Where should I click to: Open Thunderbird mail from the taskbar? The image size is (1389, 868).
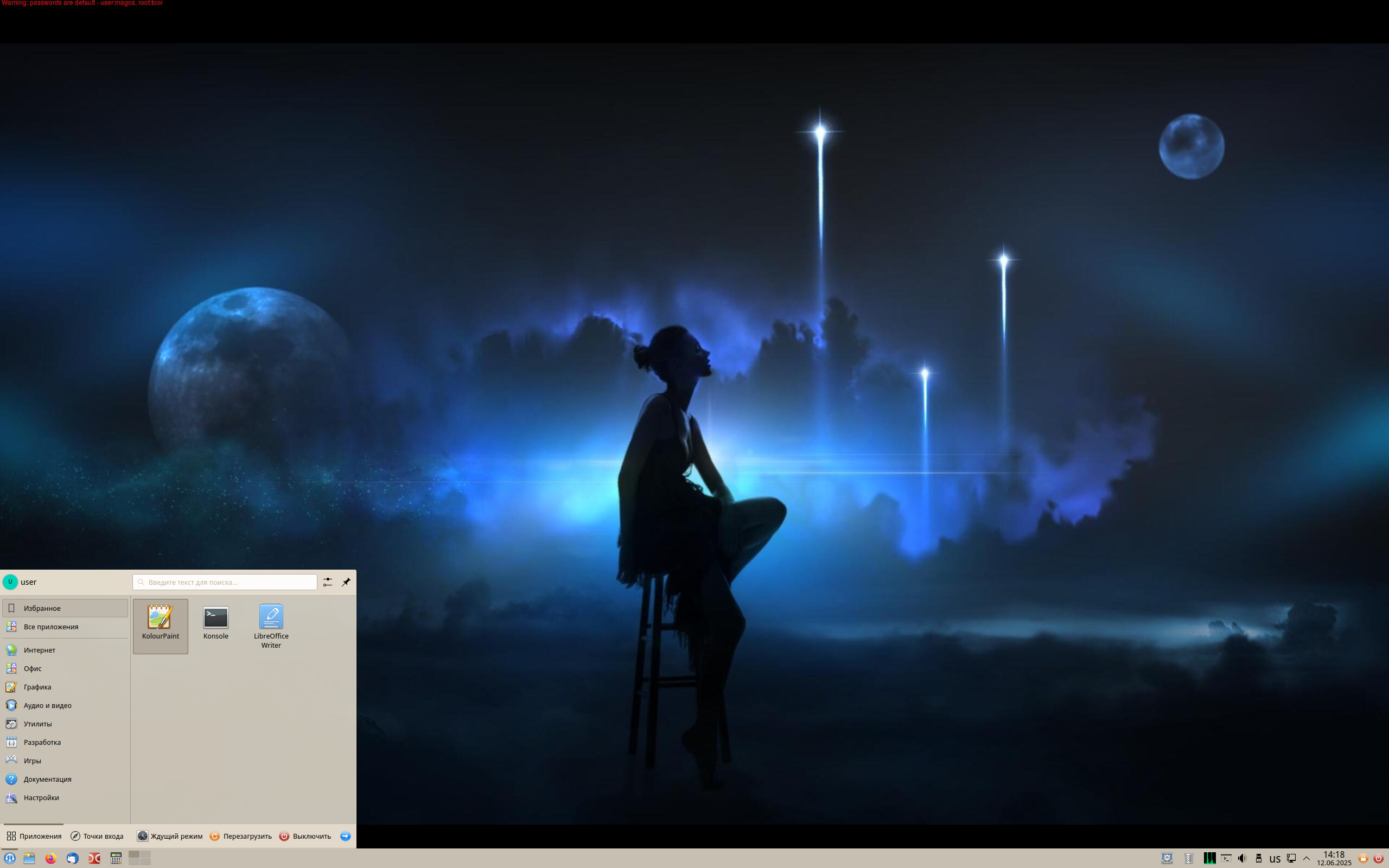[x=72, y=858]
